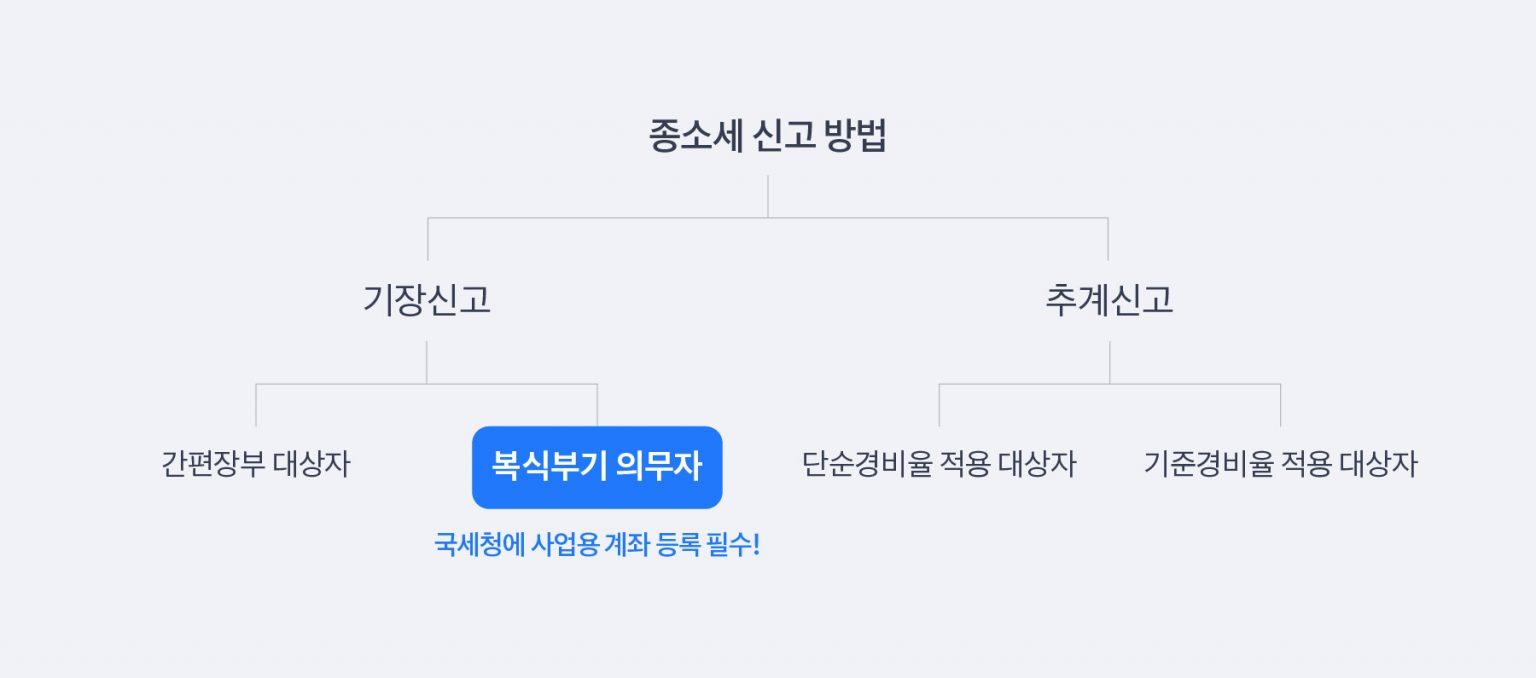Screen dimensions: 1536x678
Task: Choose the 기준경비율 적용 대상자 label
Action: pyautogui.click(x=1280, y=464)
